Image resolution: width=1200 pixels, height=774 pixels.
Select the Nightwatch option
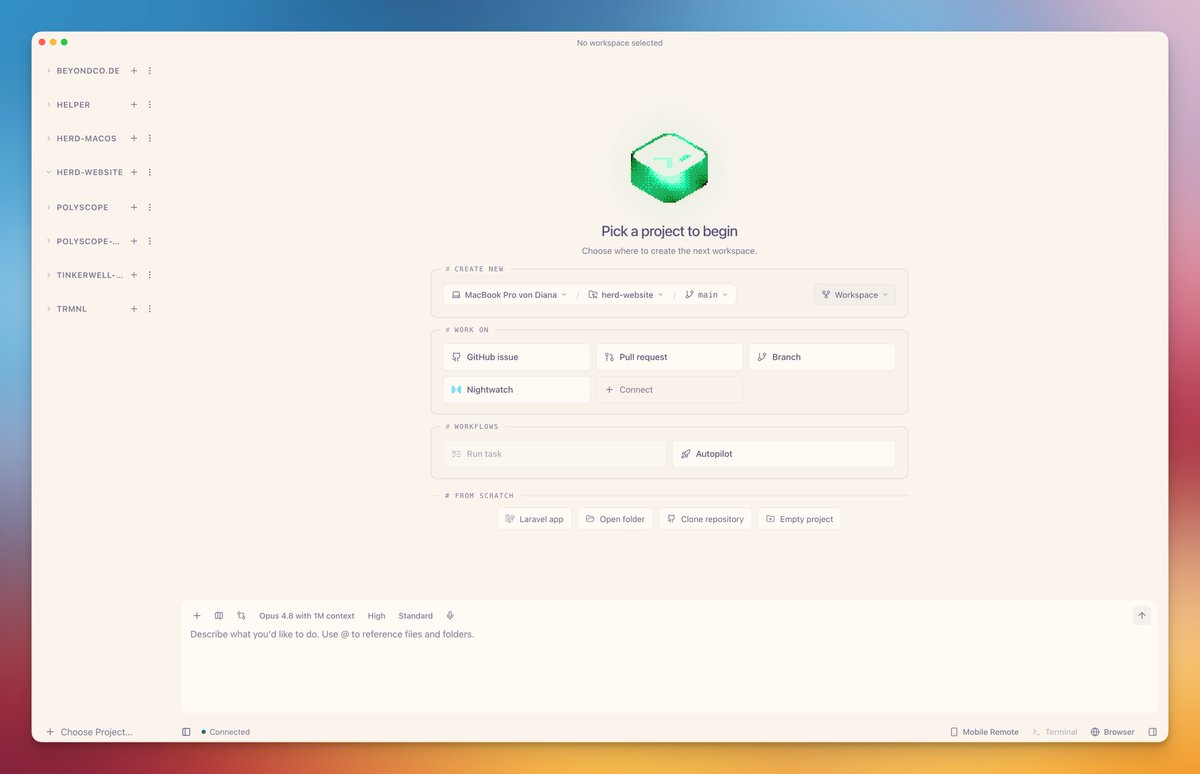[517, 390]
